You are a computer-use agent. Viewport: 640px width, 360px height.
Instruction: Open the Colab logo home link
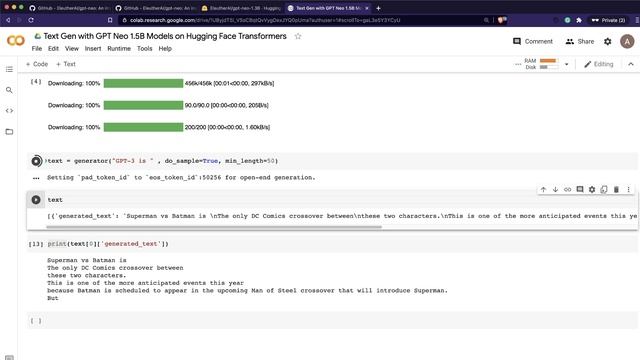tap(16, 40)
